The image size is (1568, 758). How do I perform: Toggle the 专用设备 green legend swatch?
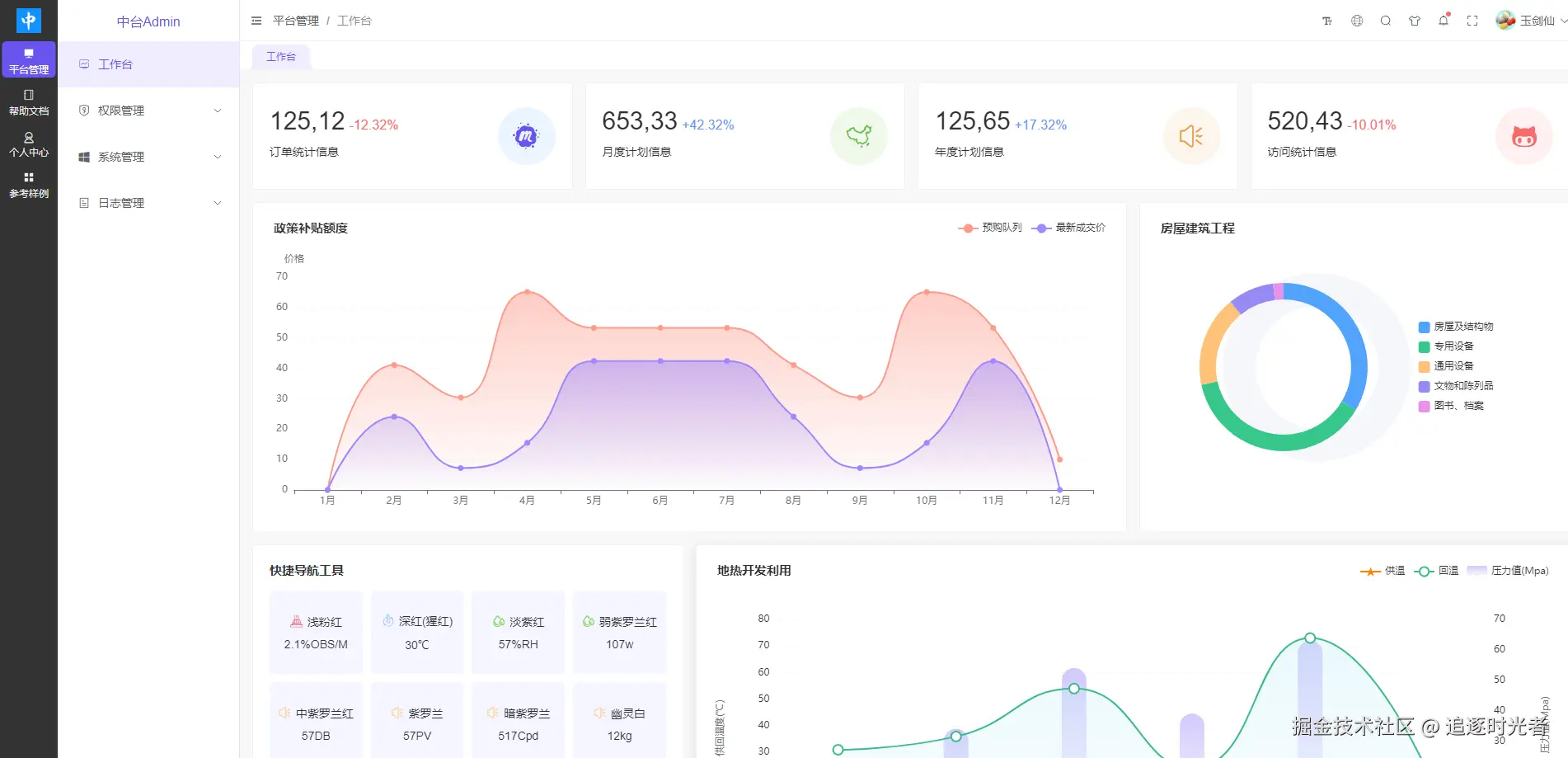[x=1424, y=347]
